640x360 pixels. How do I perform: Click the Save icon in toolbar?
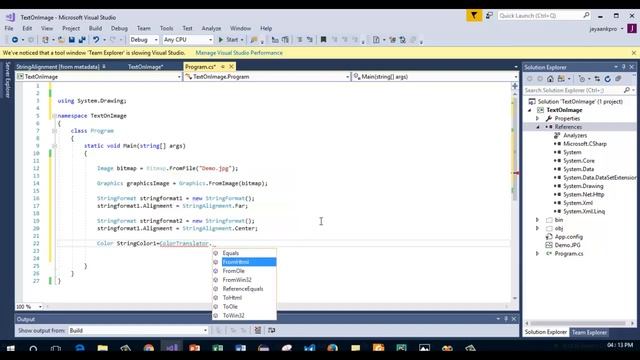[x=72, y=40]
